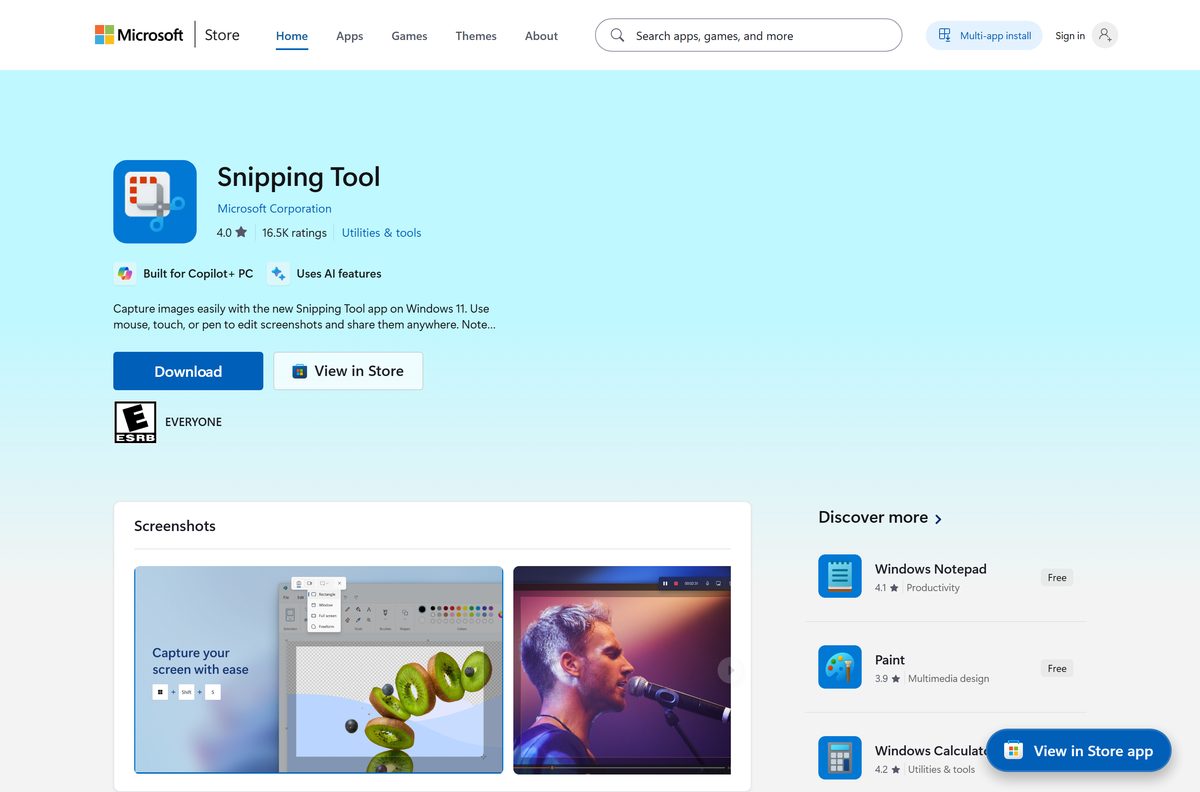
Task: Click the Windows Calculator app icon
Action: click(839, 758)
